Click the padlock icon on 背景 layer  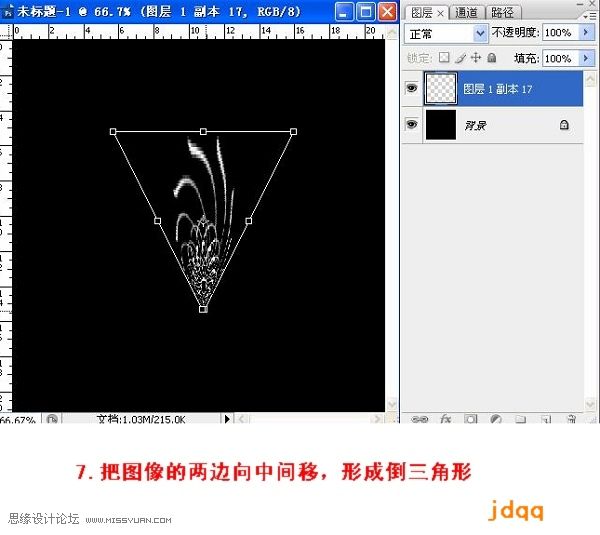(564, 125)
